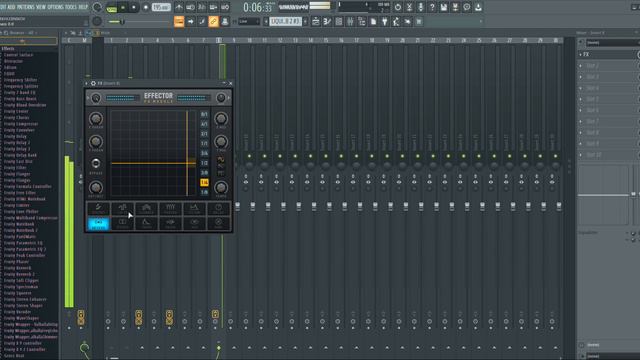Open Effector window options arrow in title bar
640x360 pixels.
coord(87,83)
